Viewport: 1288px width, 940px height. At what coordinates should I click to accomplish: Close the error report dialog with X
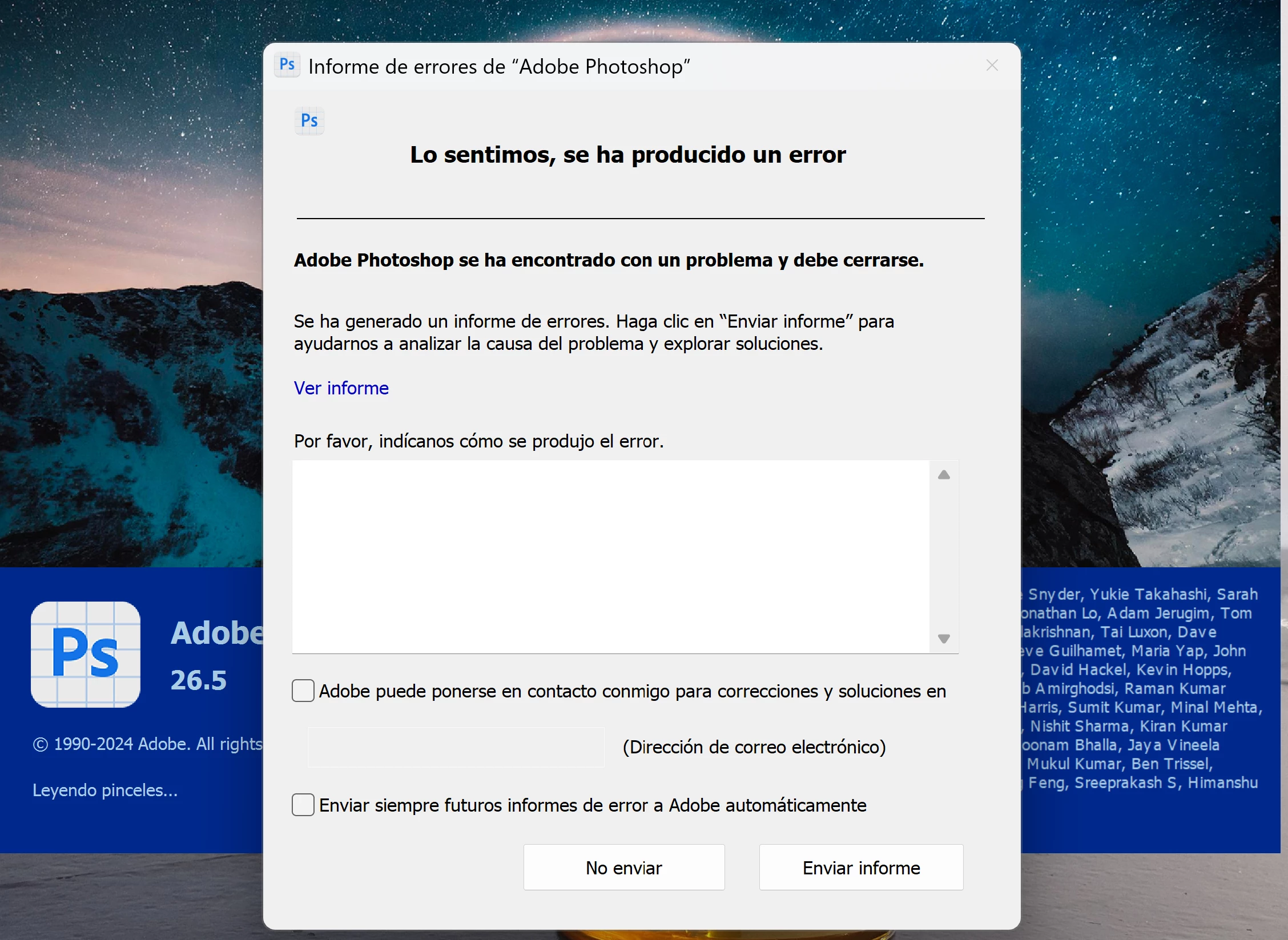pos(992,66)
